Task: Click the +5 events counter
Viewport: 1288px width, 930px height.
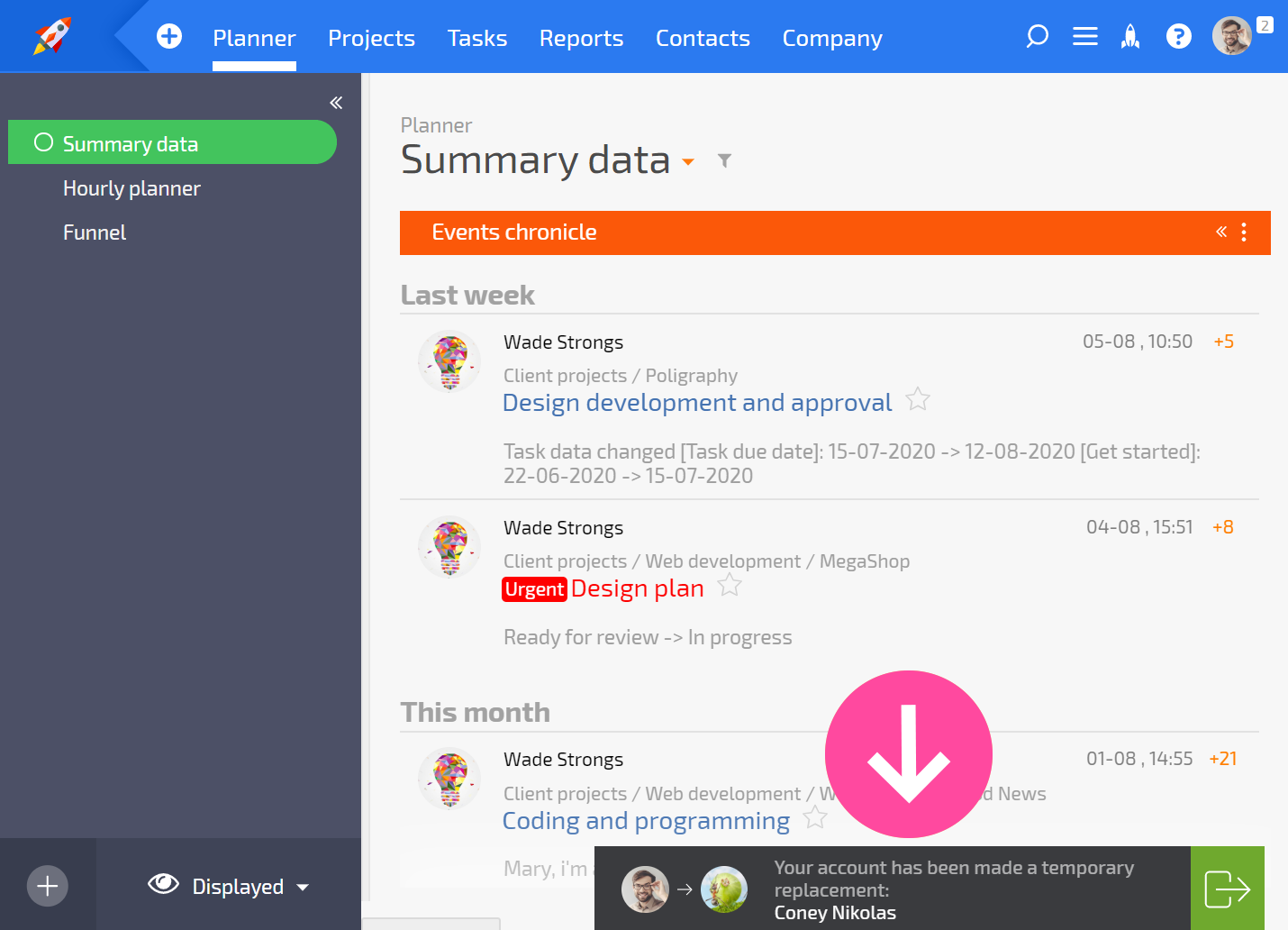Action: coord(1224,342)
